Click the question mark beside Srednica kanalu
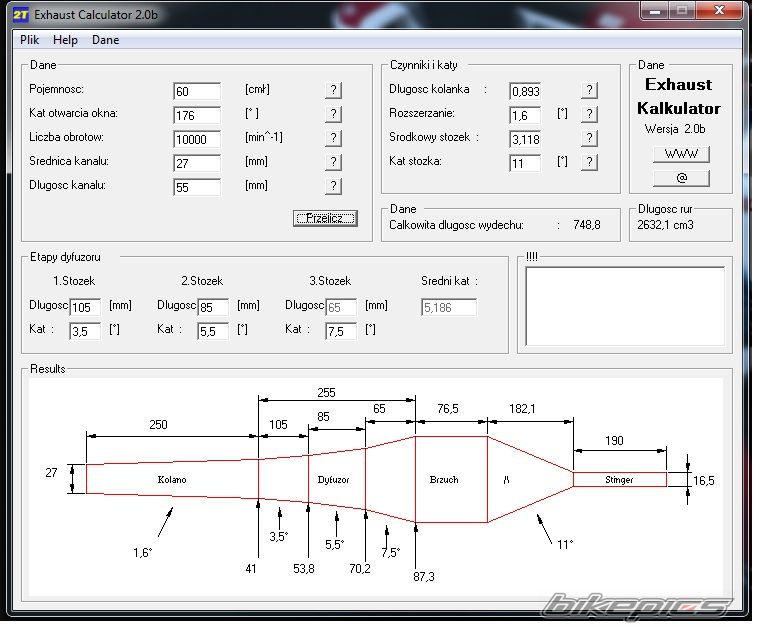The height and width of the screenshot is (630, 758). pos(333,162)
